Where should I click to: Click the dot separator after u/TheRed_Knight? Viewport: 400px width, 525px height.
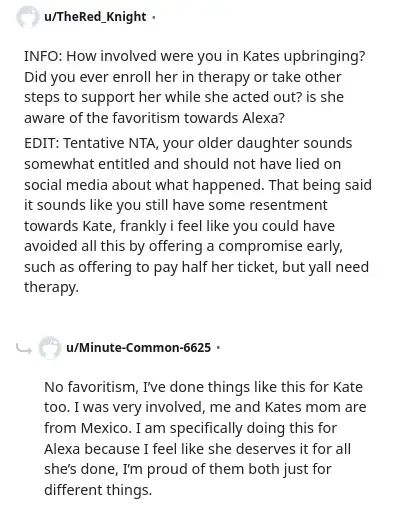(x=154, y=17)
